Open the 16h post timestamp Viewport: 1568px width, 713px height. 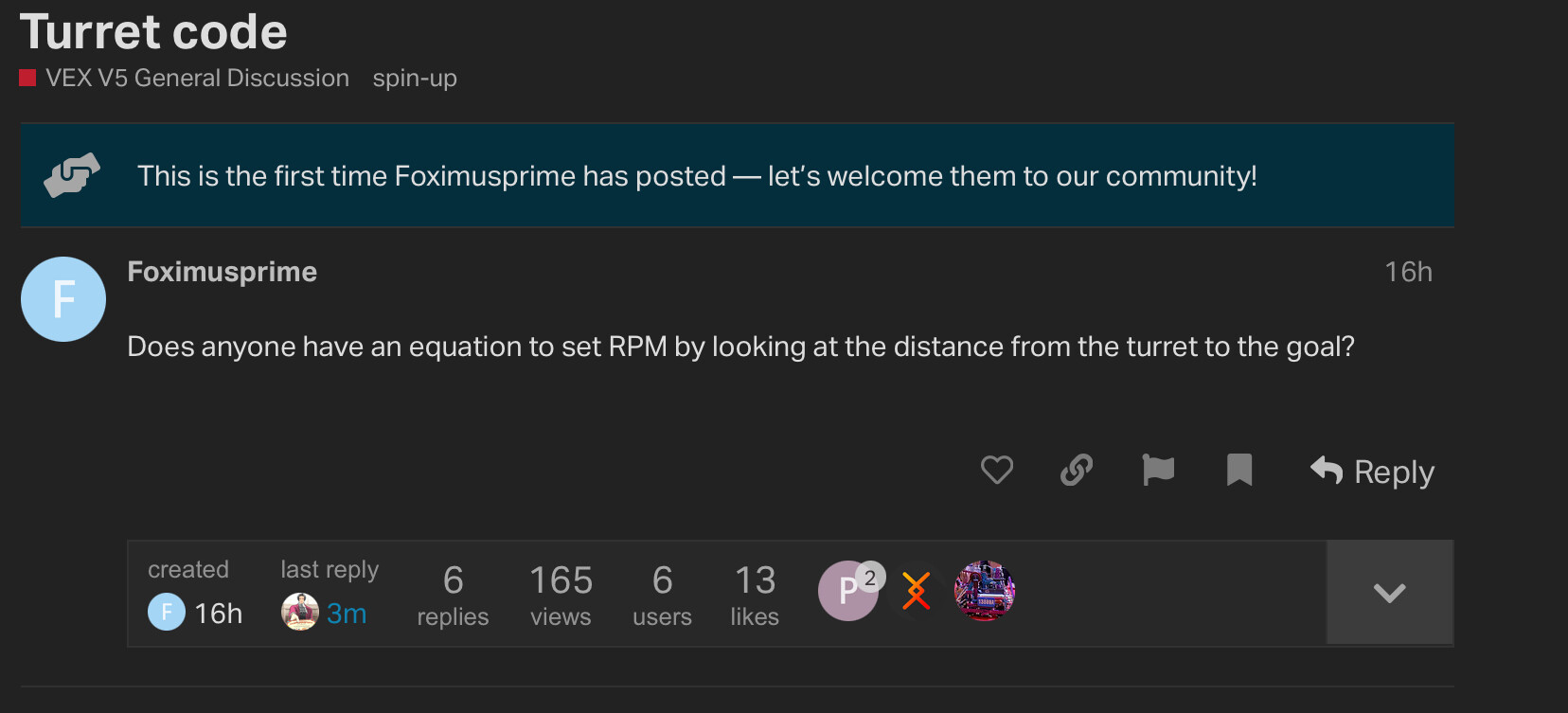1408,272
